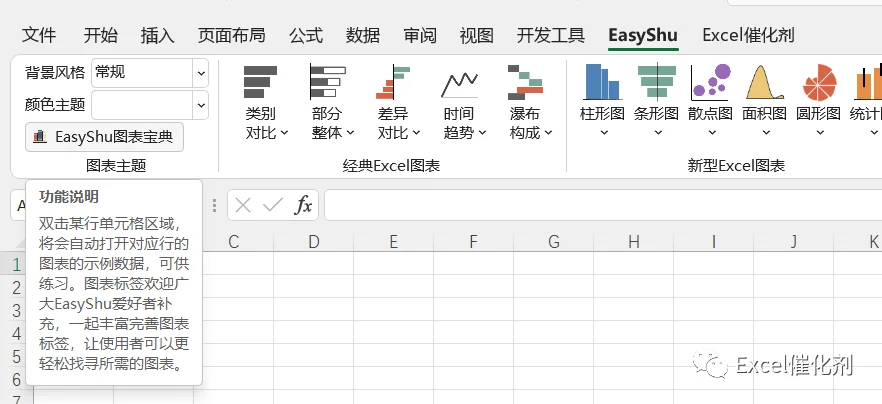Viewport: 882px width, 404px height.
Task: Select the EasyShu ribbon tab
Action: (643, 35)
